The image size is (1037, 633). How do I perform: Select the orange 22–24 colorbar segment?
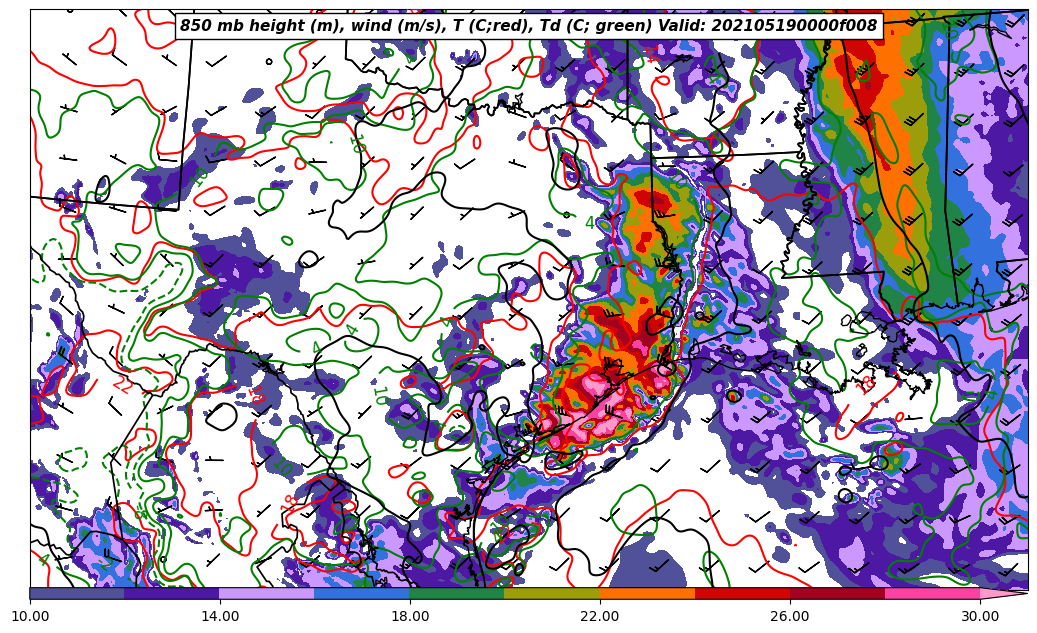pos(647,593)
